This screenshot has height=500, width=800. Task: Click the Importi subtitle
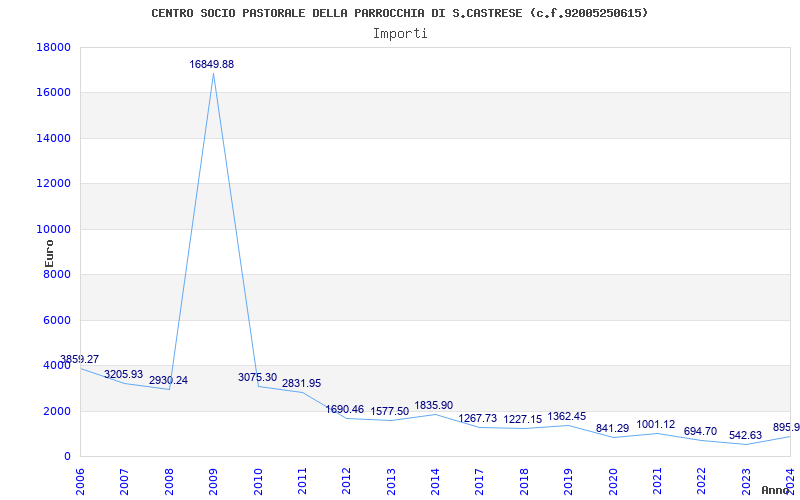point(400,34)
